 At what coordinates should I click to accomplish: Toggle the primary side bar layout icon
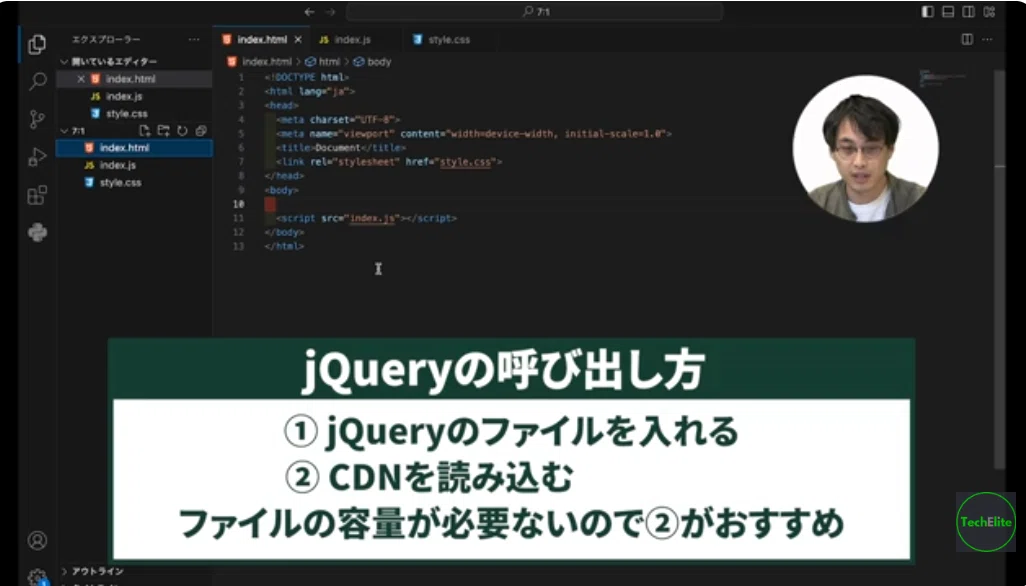pos(928,12)
